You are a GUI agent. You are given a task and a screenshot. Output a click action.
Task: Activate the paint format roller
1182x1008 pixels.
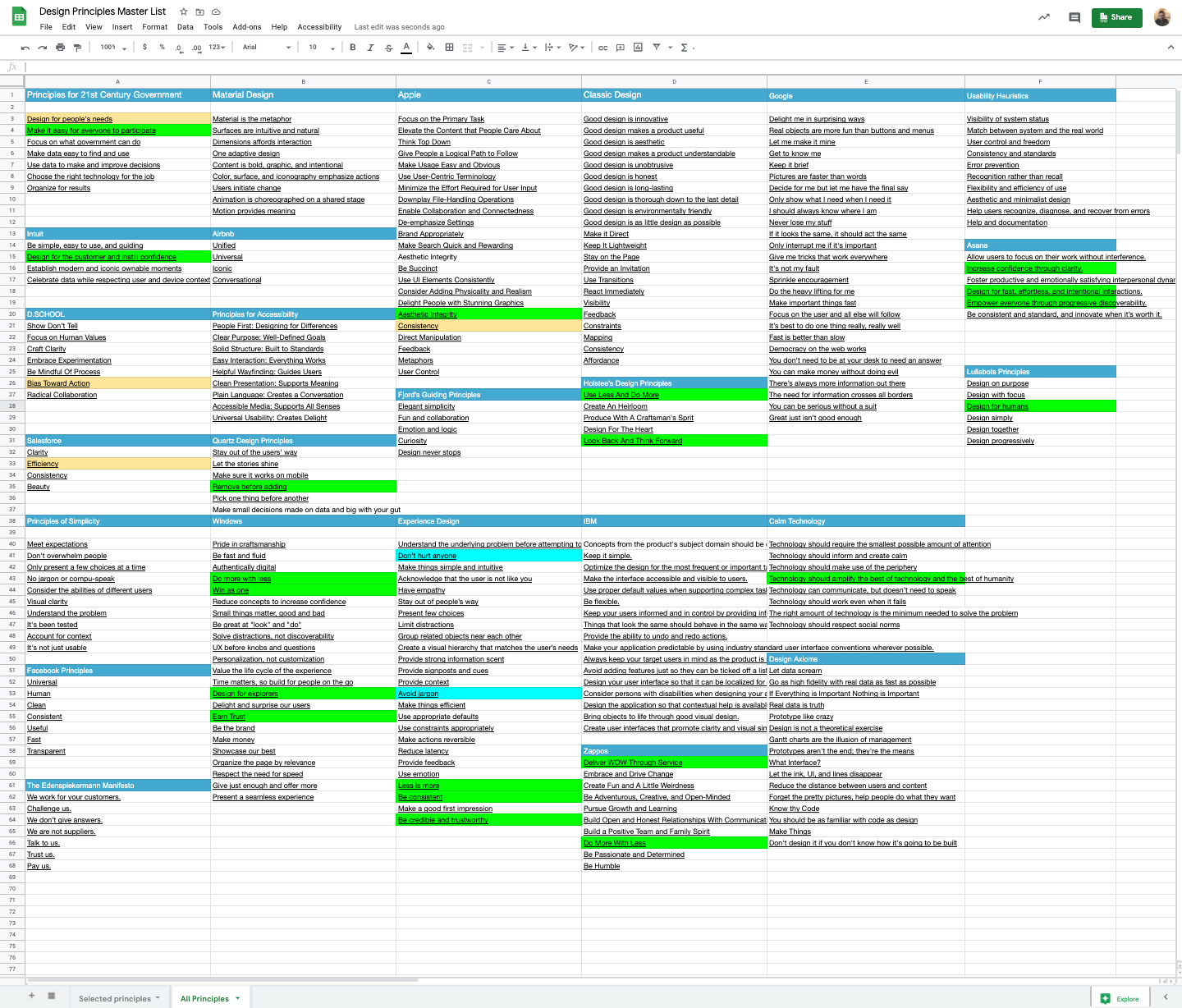[x=77, y=48]
